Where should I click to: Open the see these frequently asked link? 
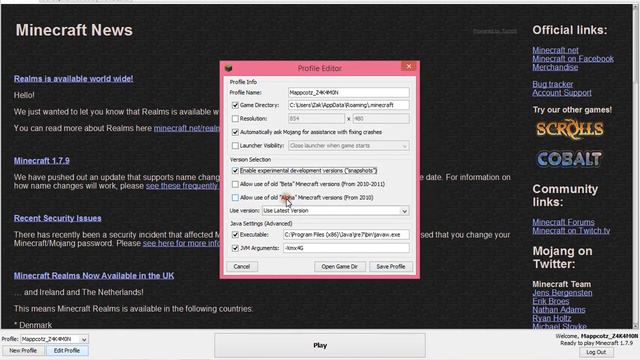(x=182, y=186)
